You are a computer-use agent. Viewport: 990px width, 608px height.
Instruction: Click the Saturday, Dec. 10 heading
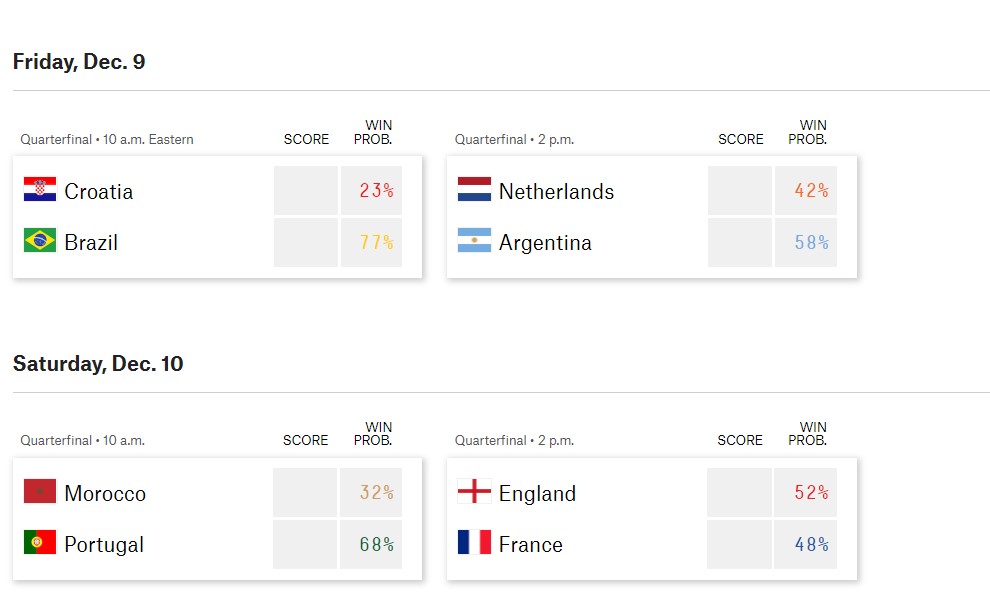click(x=98, y=364)
